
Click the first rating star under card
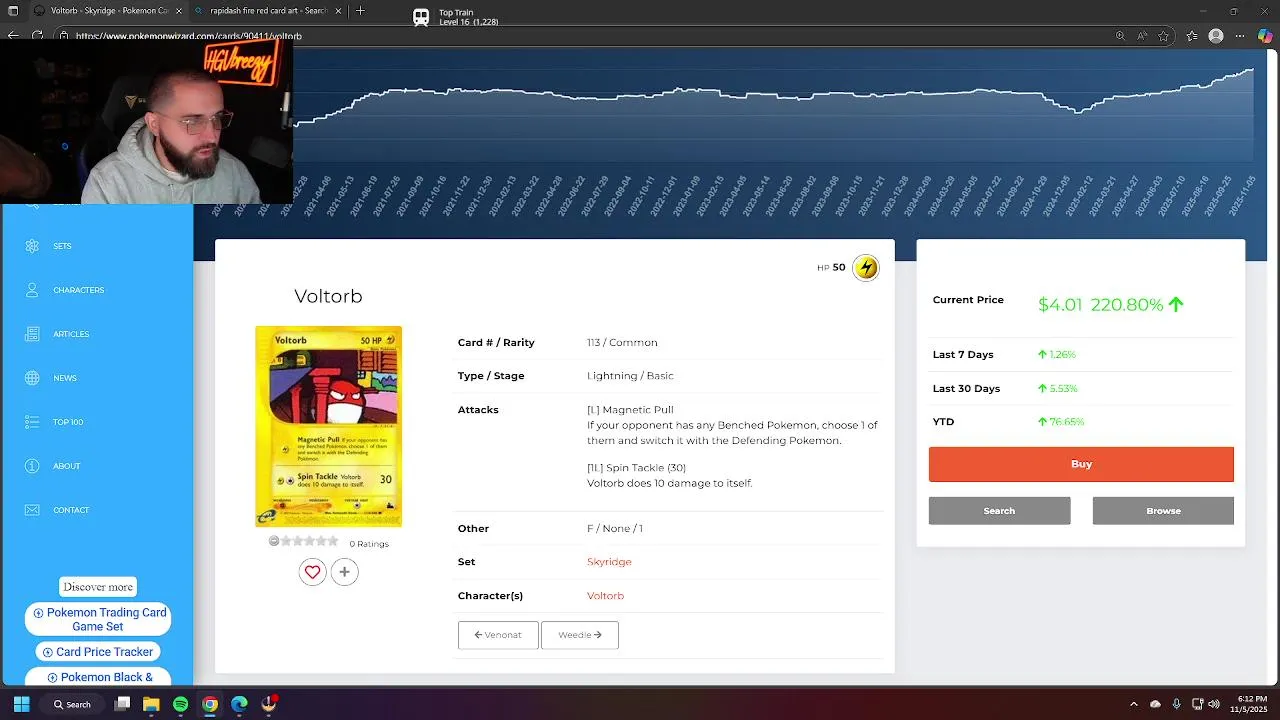286,541
